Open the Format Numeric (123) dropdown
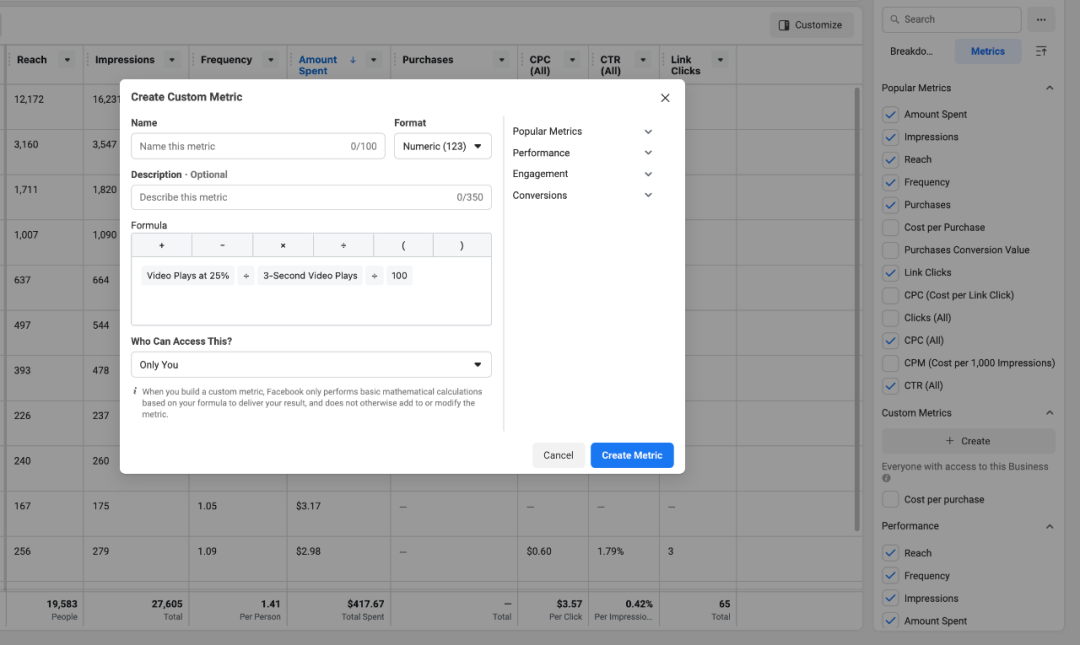This screenshot has height=645, width=1080. click(443, 146)
